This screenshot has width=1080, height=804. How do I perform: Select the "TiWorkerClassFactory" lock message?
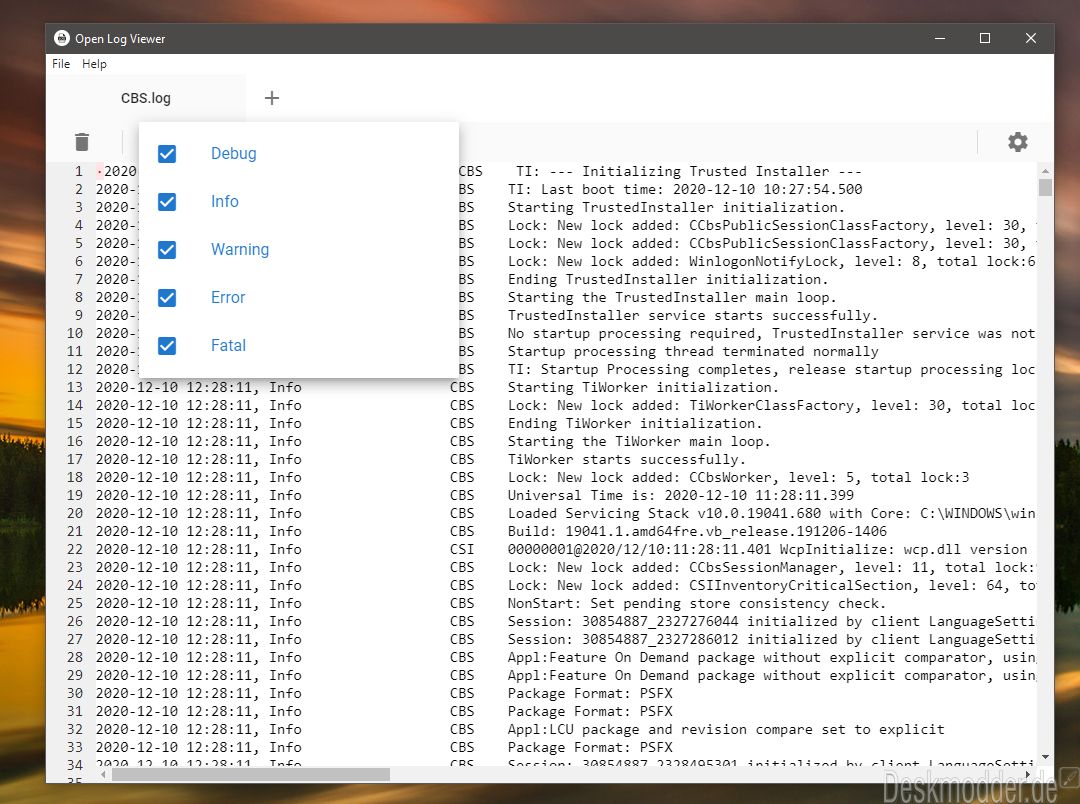coord(771,405)
